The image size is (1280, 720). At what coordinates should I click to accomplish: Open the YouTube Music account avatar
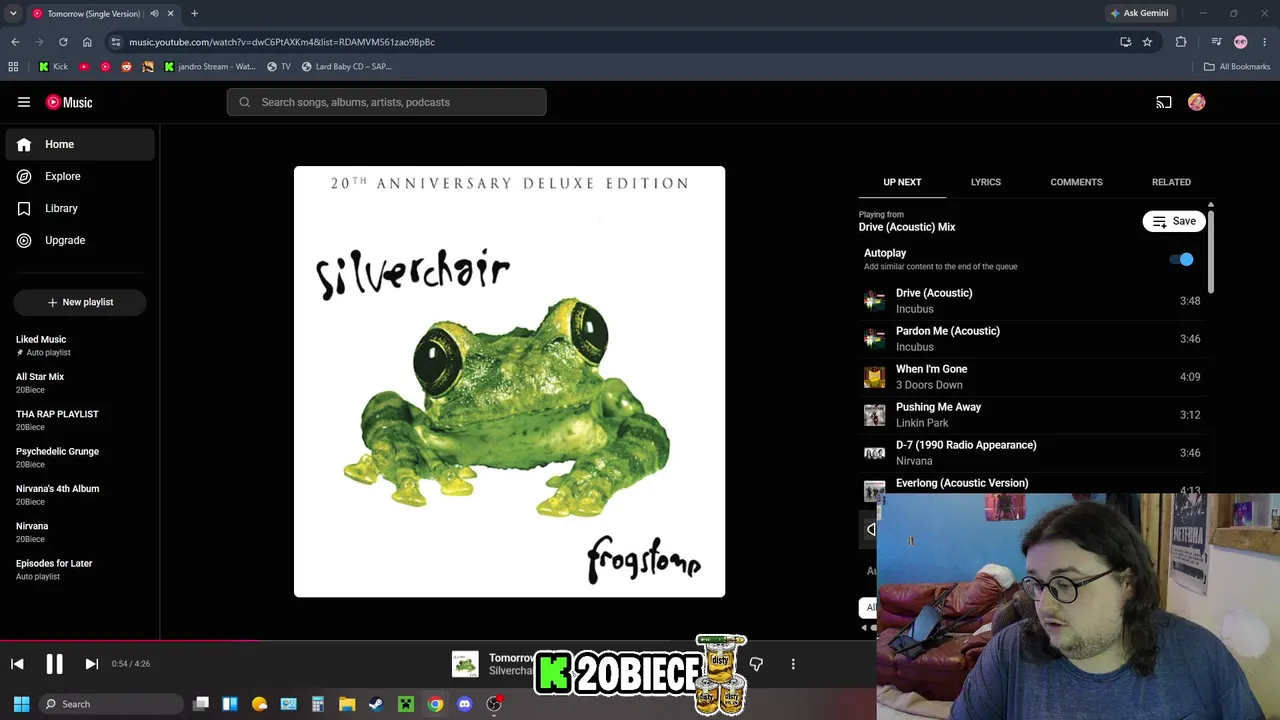pyautogui.click(x=1197, y=102)
